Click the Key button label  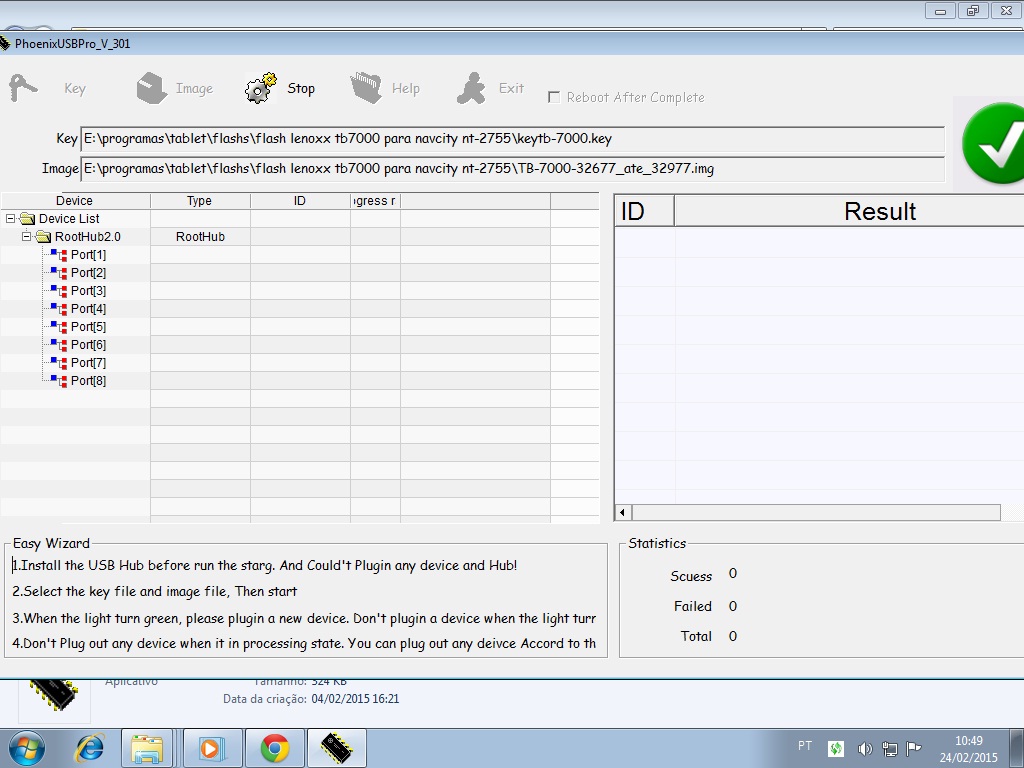pos(75,88)
